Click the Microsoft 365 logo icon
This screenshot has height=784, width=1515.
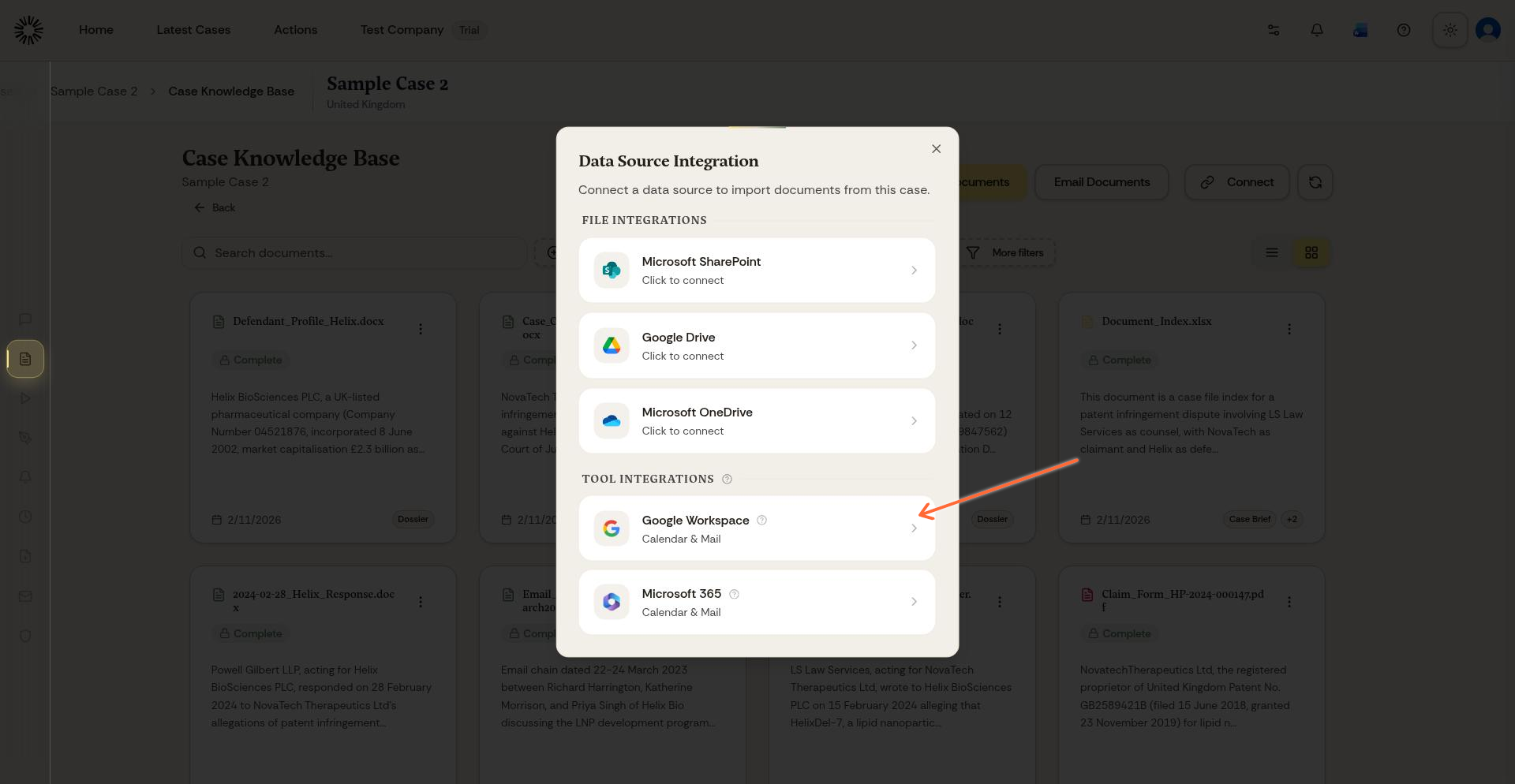[x=612, y=602]
